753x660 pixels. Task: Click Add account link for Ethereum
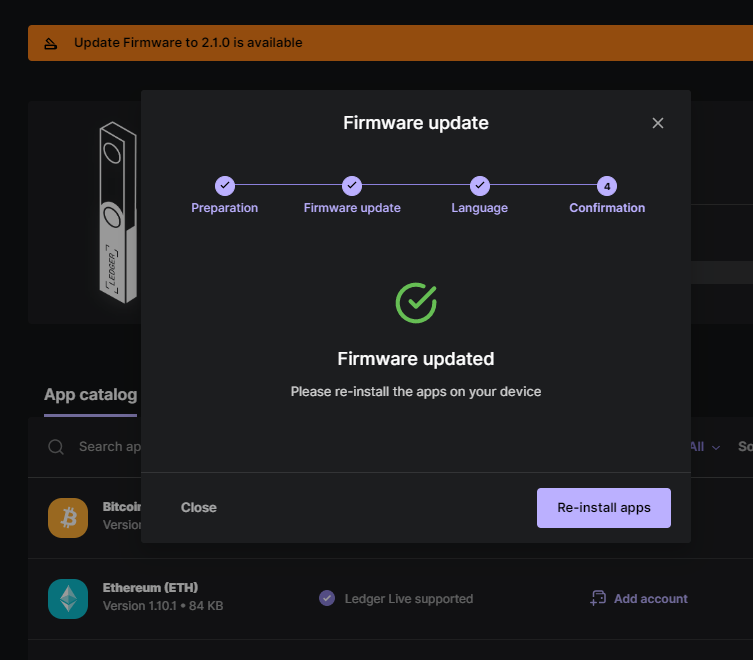[x=650, y=598]
